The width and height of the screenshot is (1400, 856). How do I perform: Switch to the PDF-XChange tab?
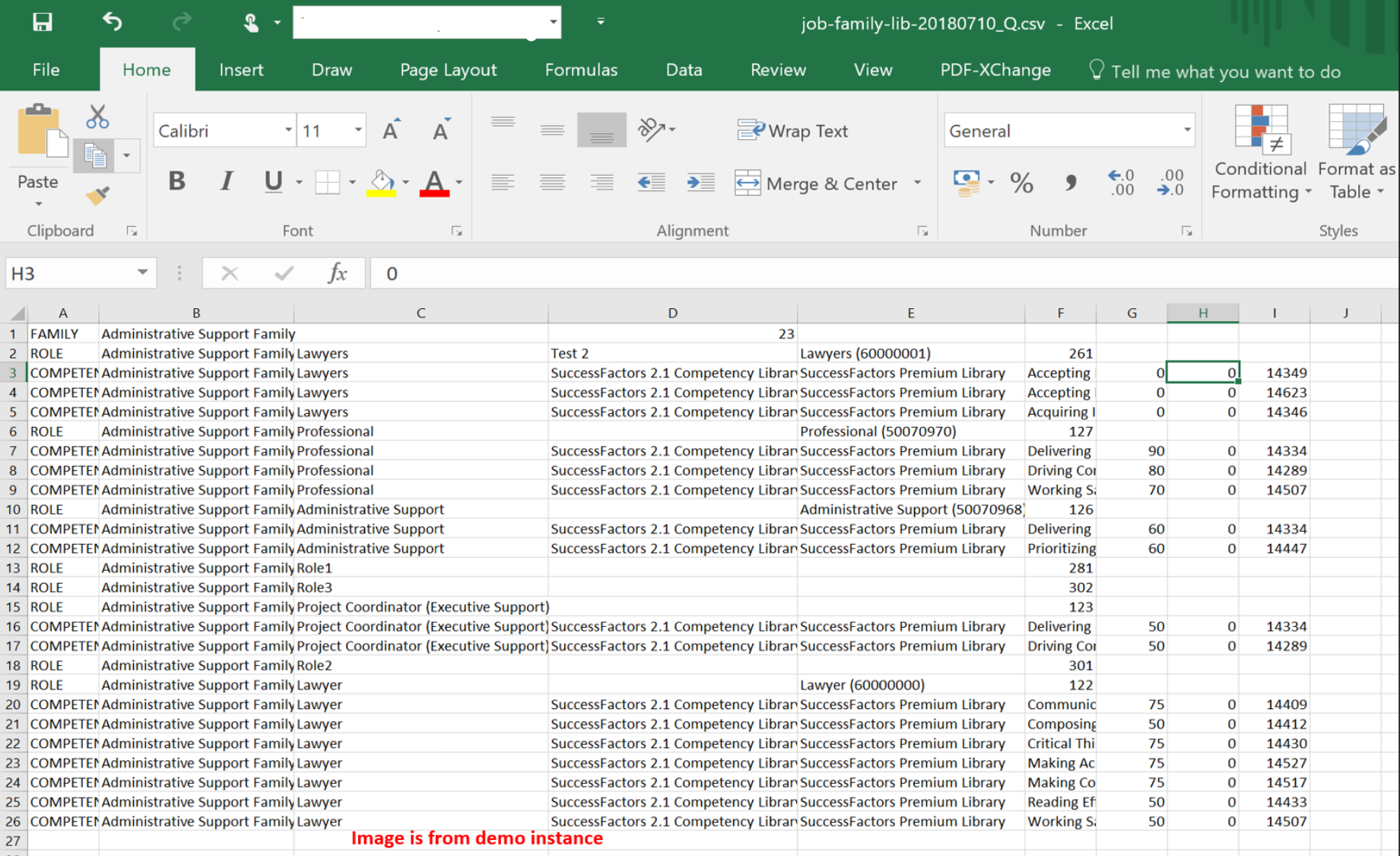pos(995,70)
